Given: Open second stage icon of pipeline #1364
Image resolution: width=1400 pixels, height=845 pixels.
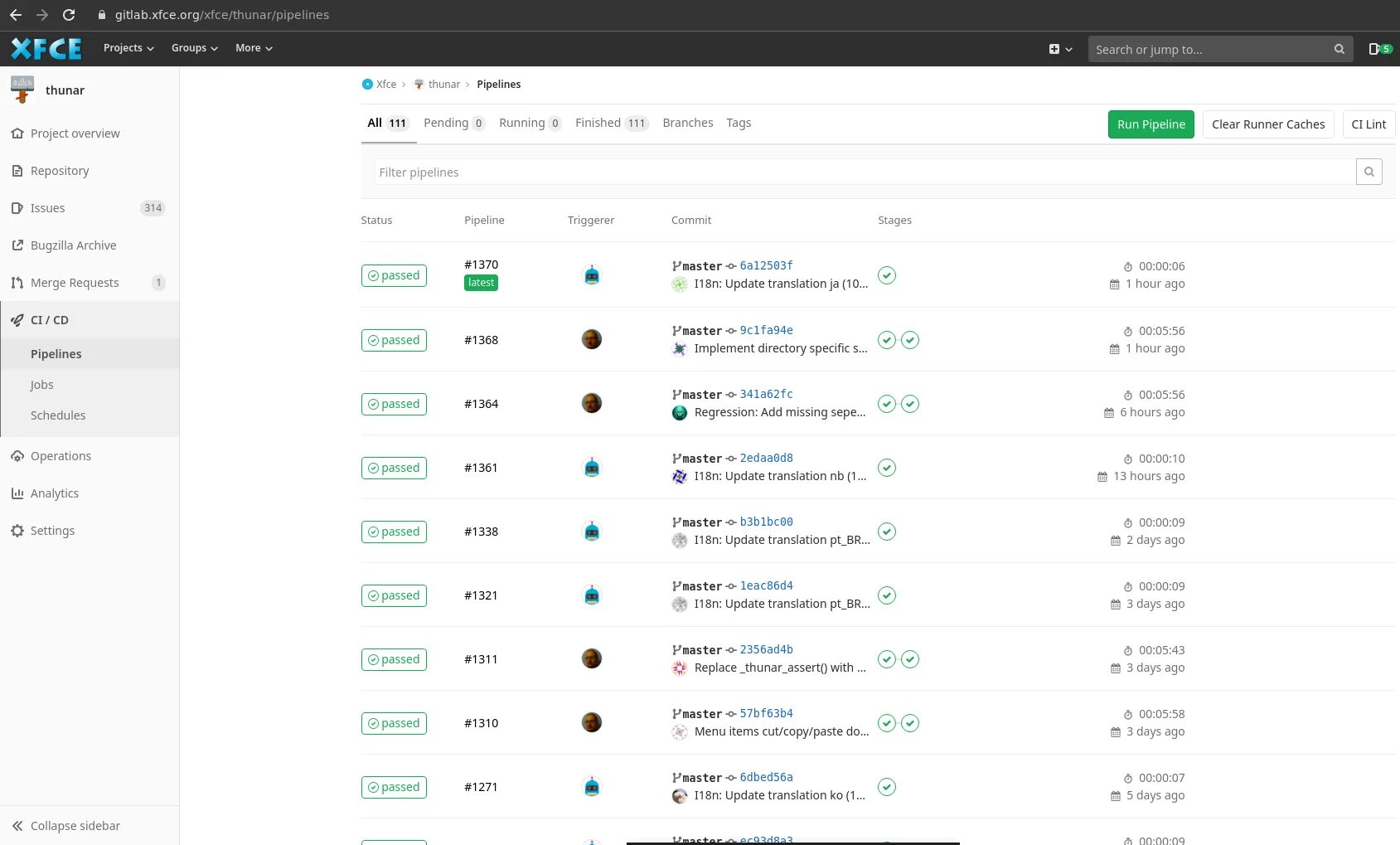Looking at the screenshot, I should (910, 404).
